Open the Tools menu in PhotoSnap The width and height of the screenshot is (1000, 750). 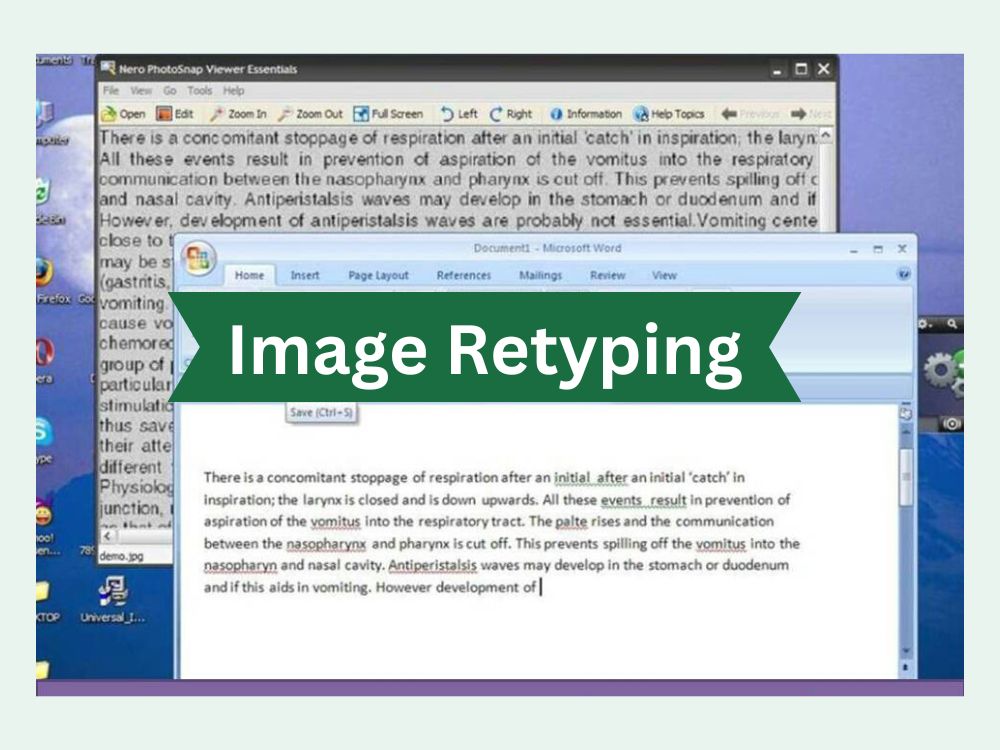(x=200, y=88)
